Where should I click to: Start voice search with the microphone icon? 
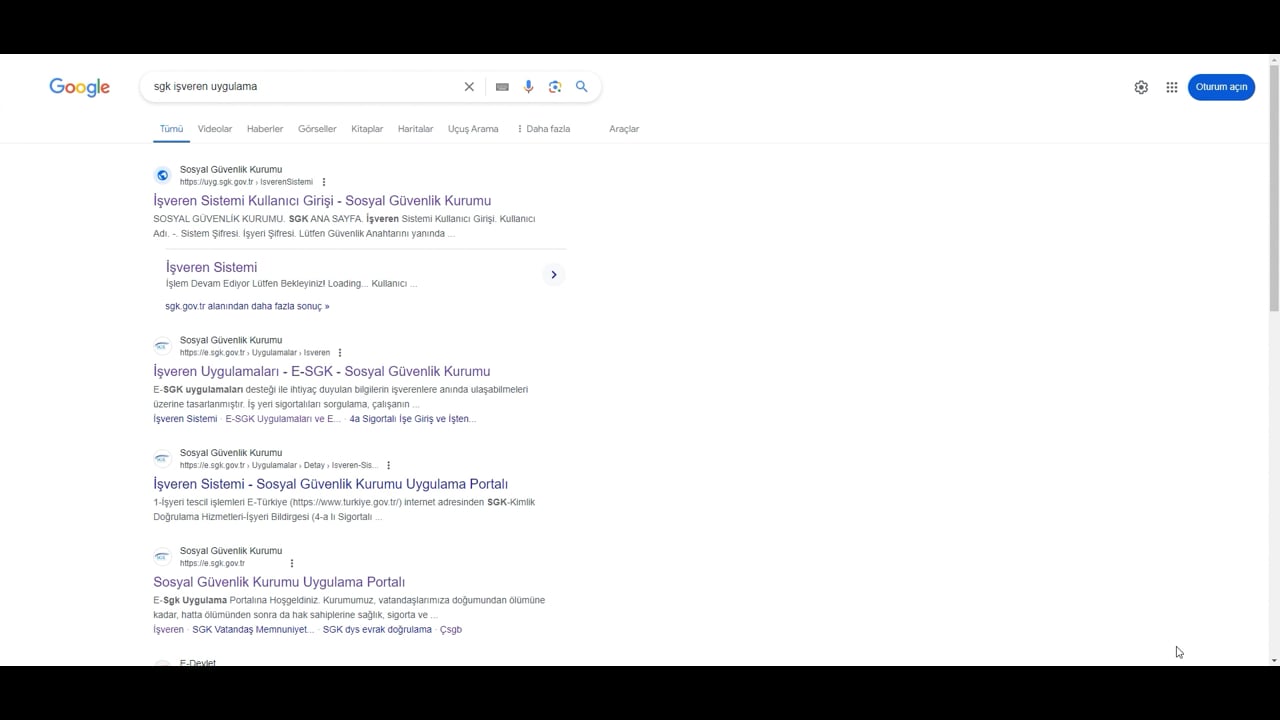click(529, 87)
